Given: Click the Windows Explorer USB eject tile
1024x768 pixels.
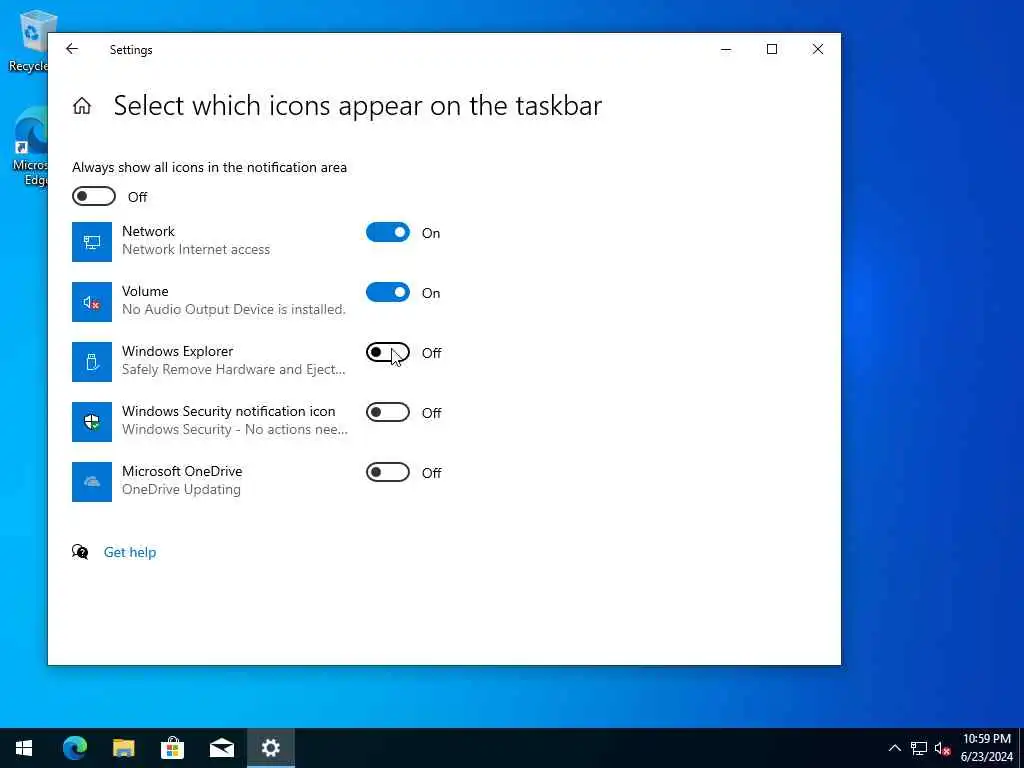Looking at the screenshot, I should pos(91,362).
